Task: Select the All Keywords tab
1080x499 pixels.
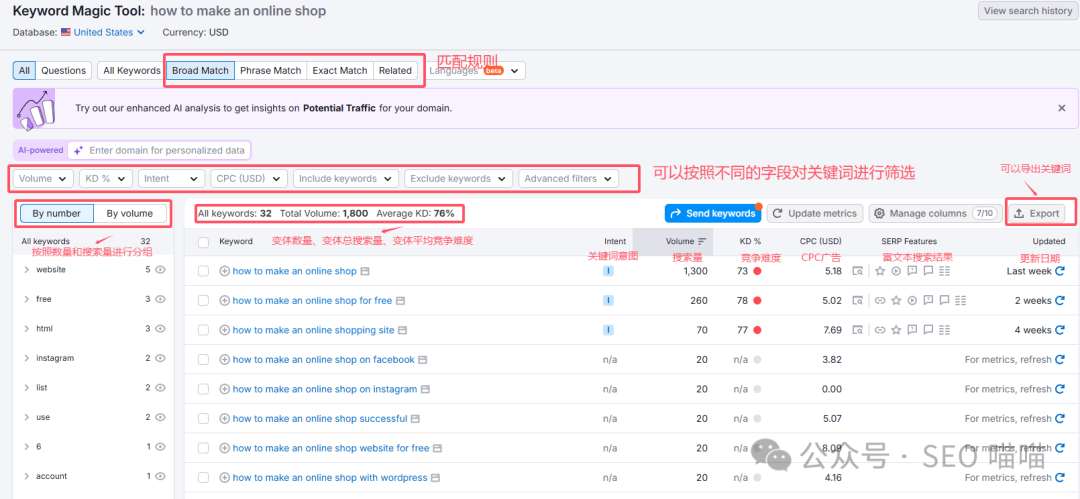Action: 132,70
